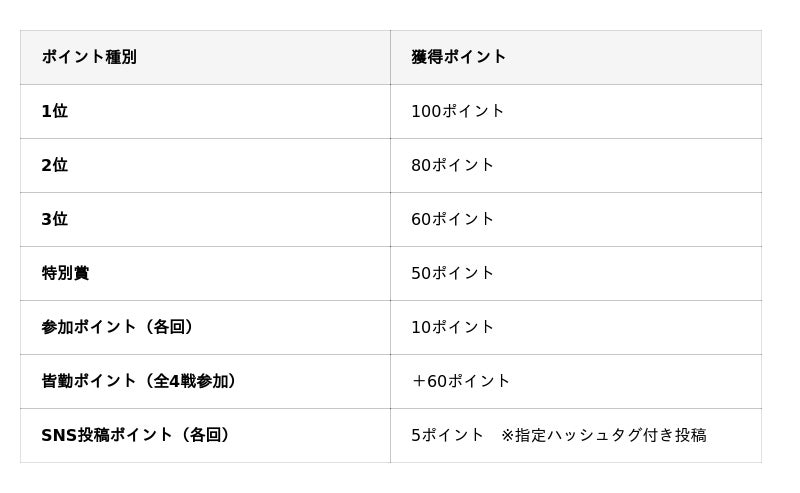Click the 50ポイント cell

click(453, 273)
